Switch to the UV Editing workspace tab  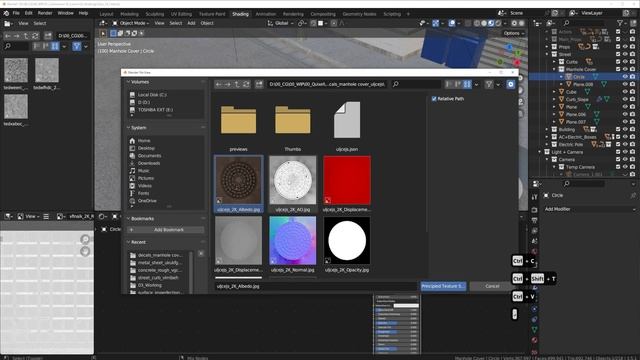click(181, 14)
